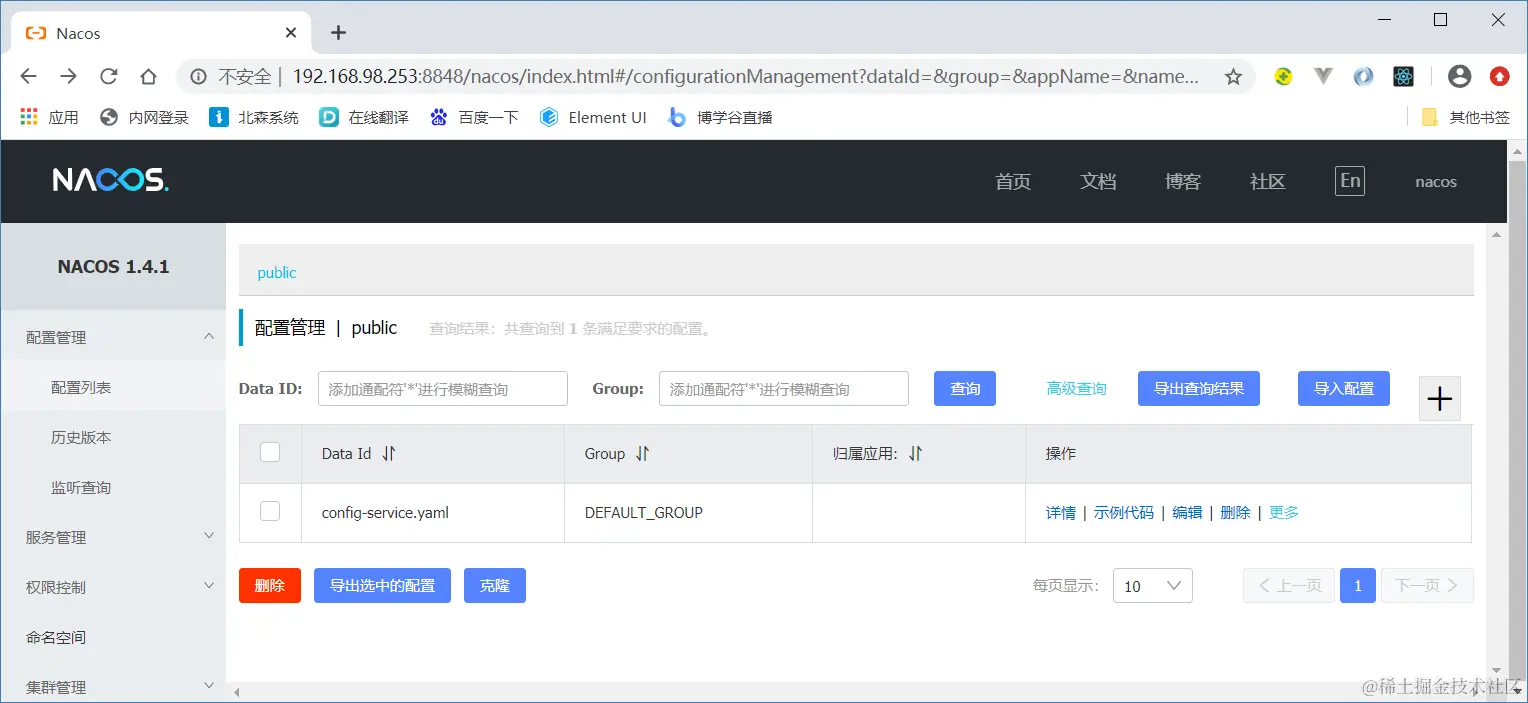Open 北森系统 bookmark
This screenshot has width=1528, height=703.
[x=254, y=117]
